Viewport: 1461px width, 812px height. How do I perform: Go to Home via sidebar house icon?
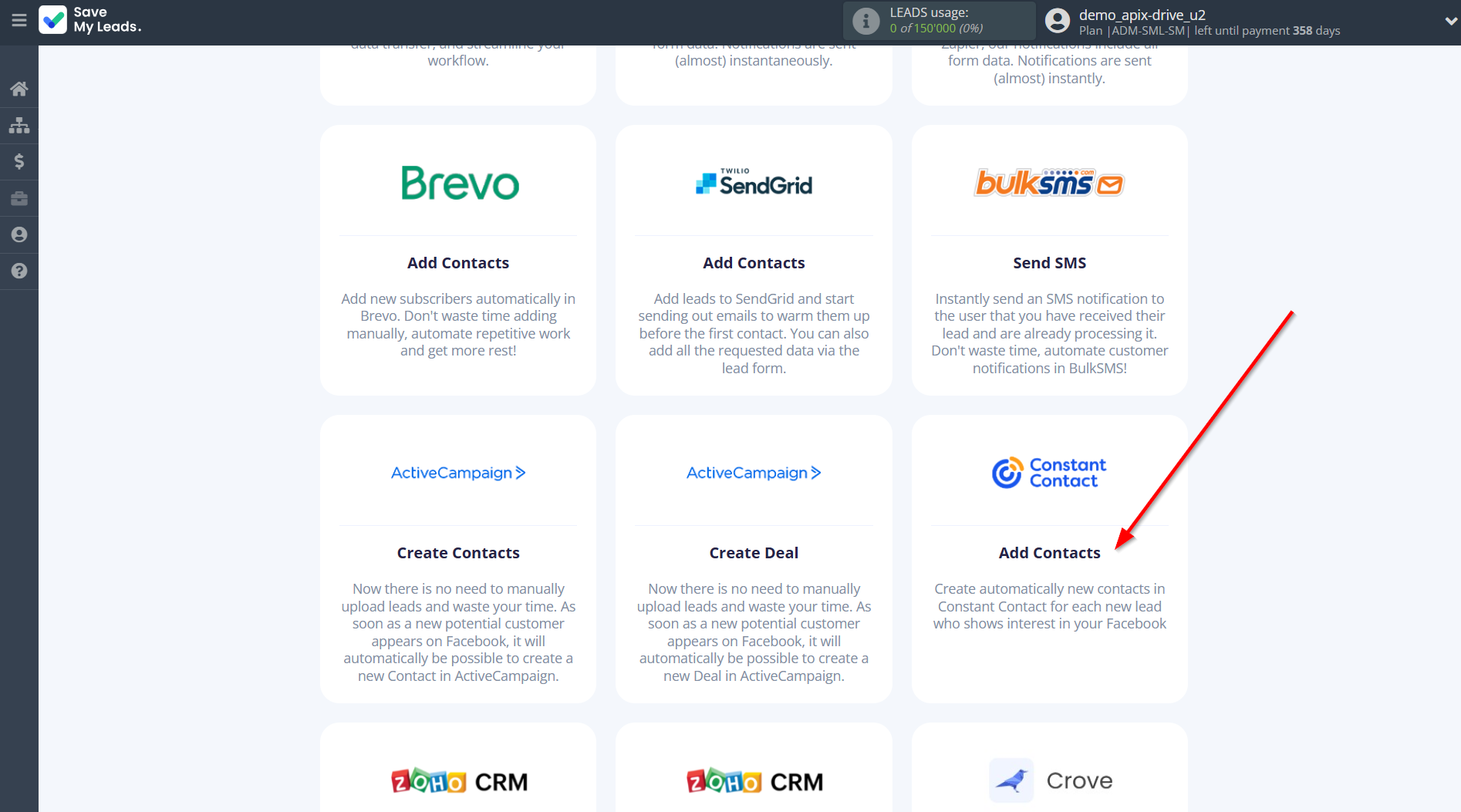(19, 89)
